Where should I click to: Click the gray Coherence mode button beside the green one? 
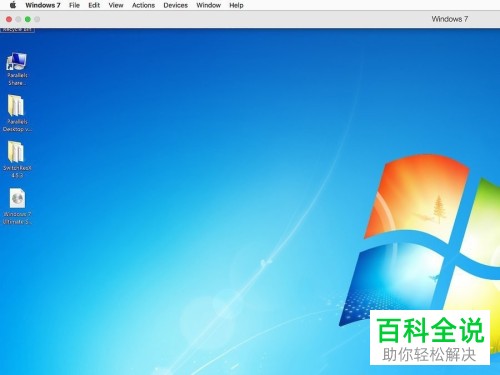[x=37, y=19]
